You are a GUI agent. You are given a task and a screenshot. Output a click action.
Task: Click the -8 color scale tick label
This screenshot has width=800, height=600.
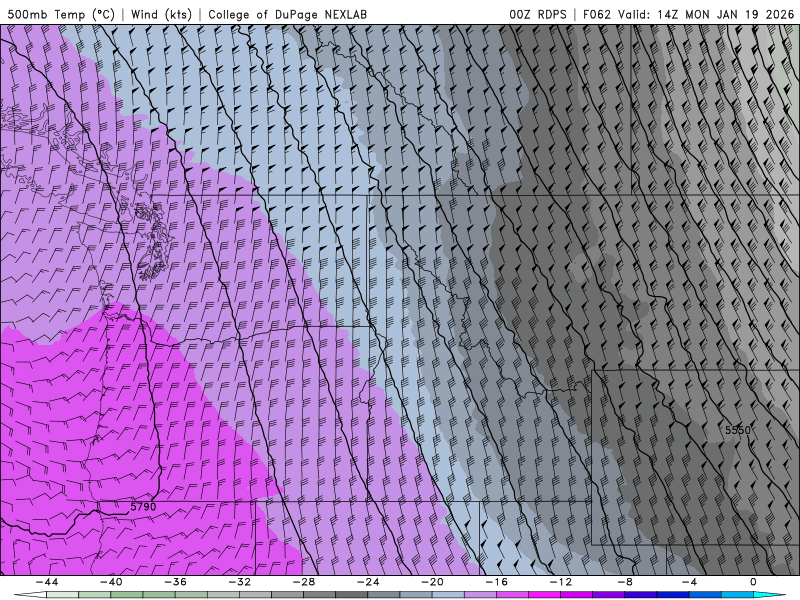point(625,582)
